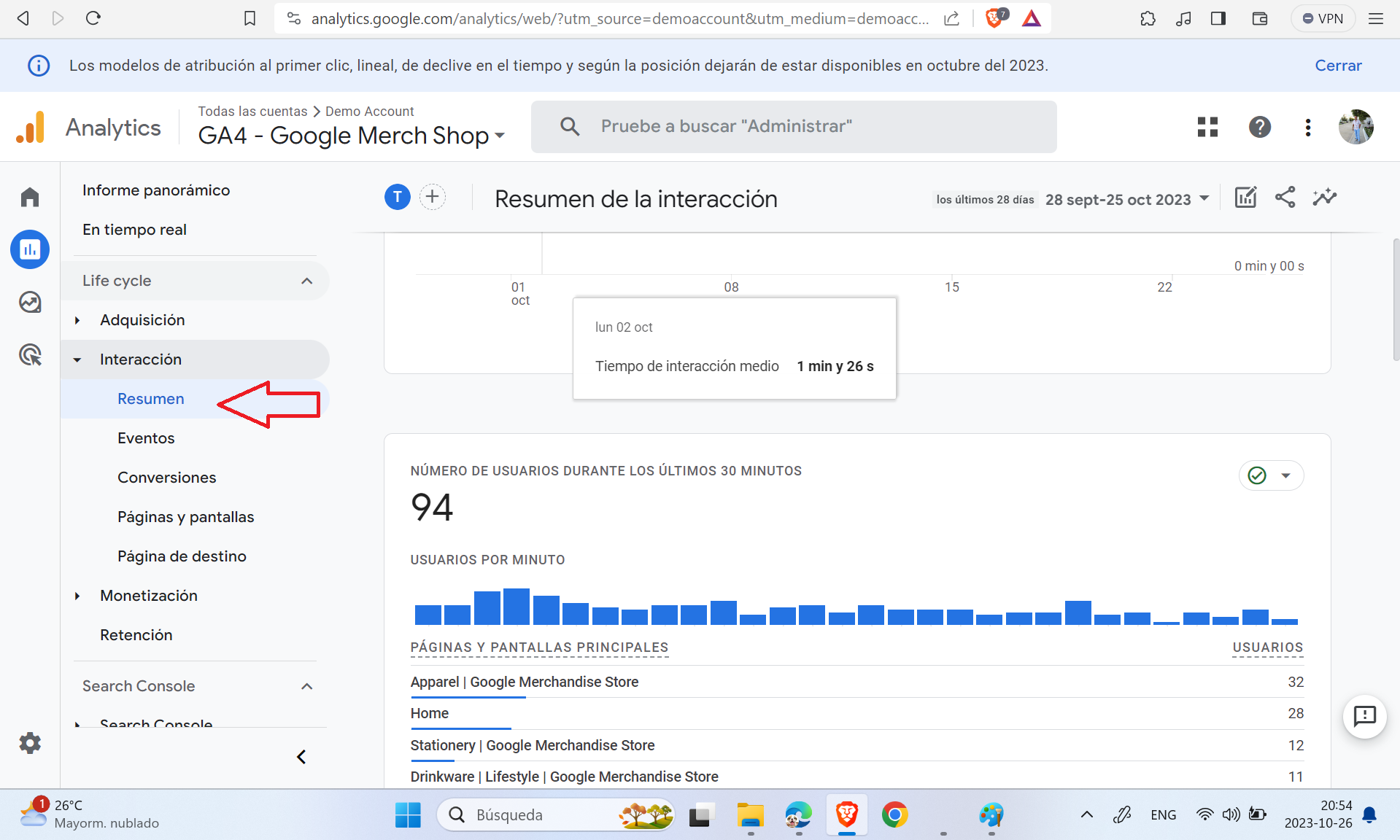This screenshot has width=1400, height=840.
Task: Open Conversiones report
Action: pos(167,478)
